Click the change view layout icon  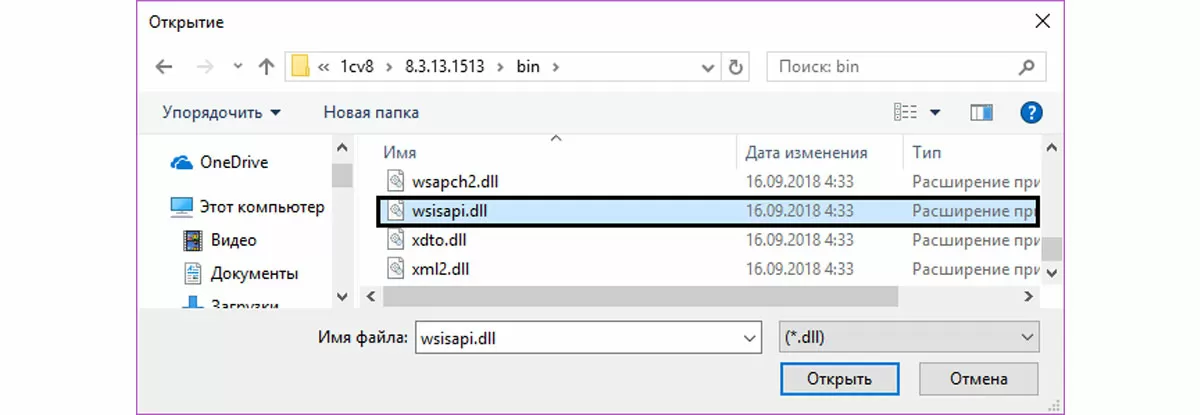(906, 112)
